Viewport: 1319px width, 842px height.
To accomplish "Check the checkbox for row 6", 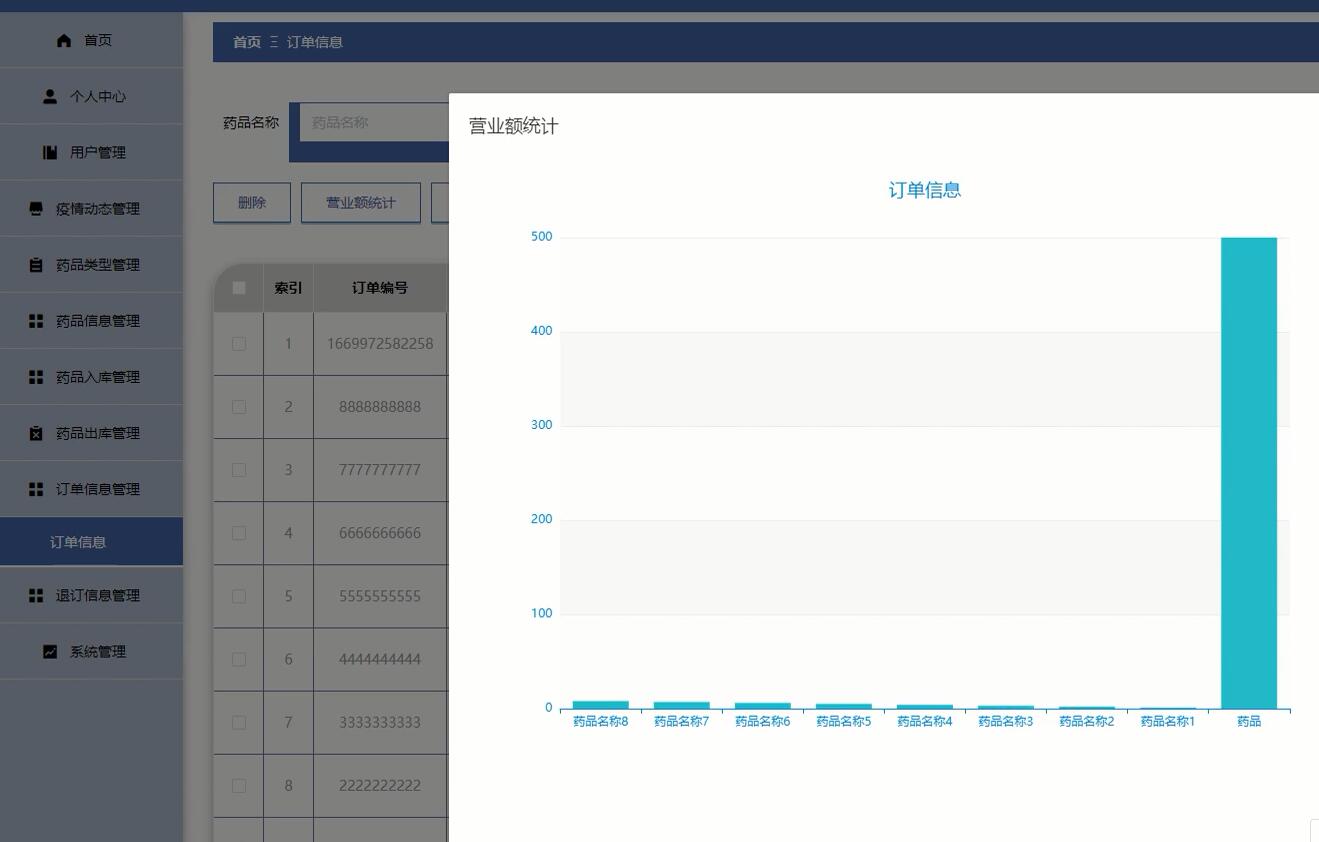I will pos(239,659).
